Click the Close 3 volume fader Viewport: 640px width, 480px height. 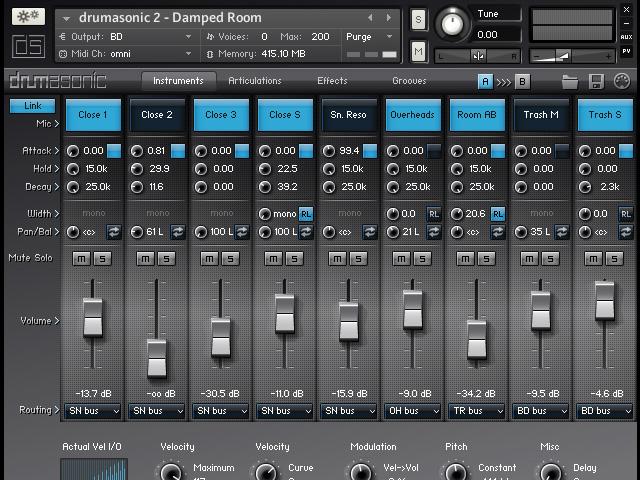[x=221, y=337]
